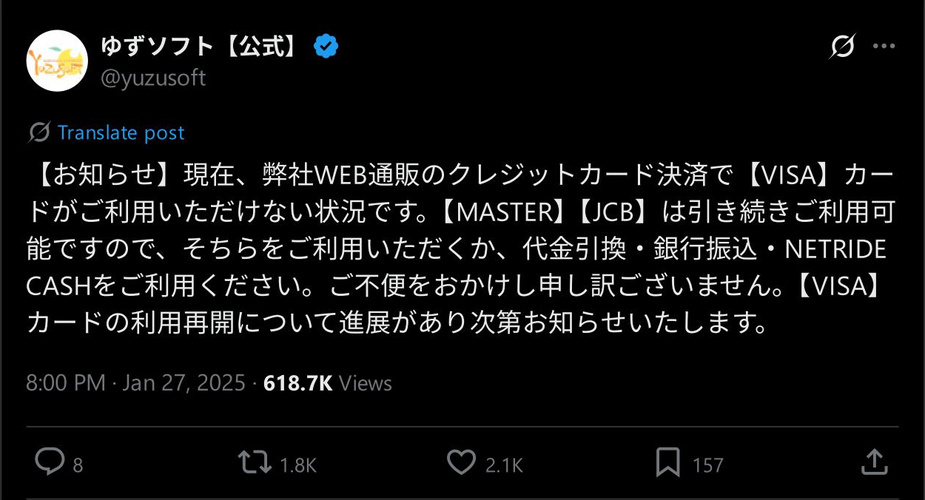Click the Grok icon beside Translate post
The height and width of the screenshot is (500, 925).
point(39,133)
